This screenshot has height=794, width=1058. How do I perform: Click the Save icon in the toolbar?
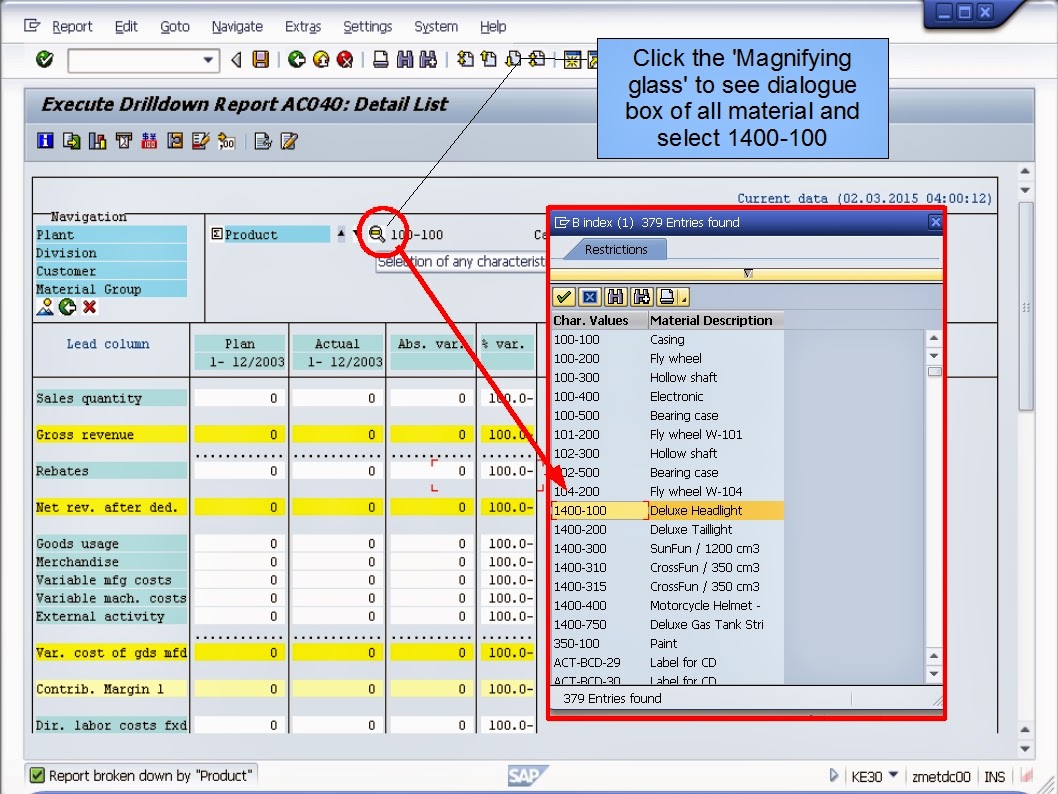(260, 59)
